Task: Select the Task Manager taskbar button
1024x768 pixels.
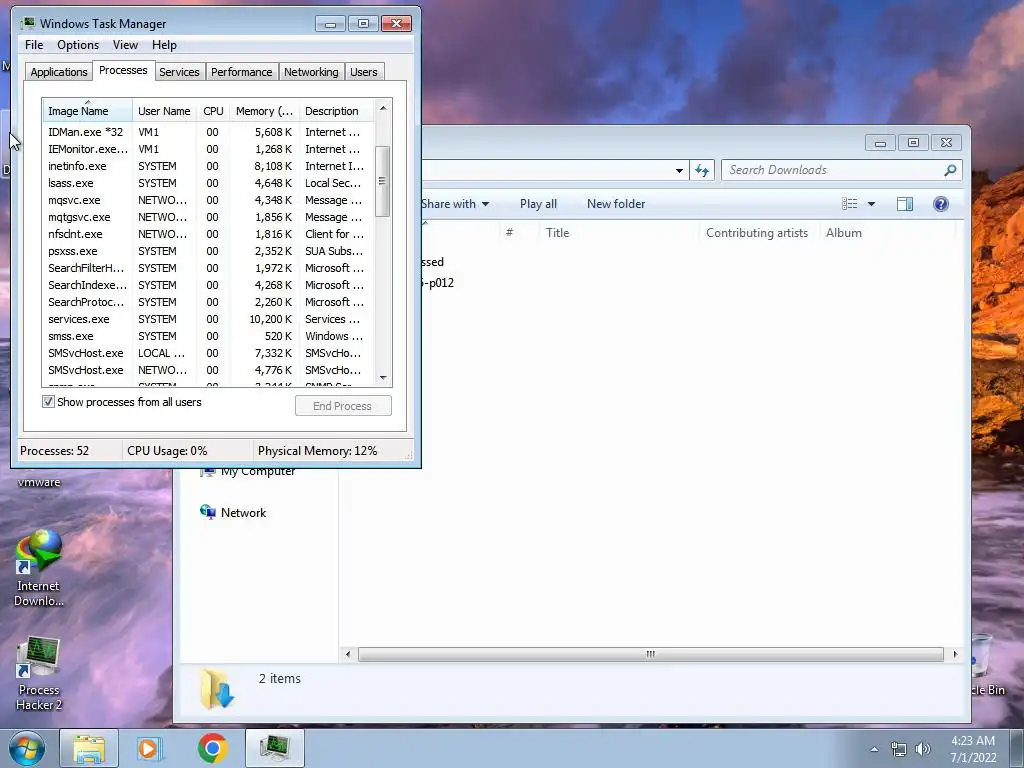Action: (x=275, y=748)
